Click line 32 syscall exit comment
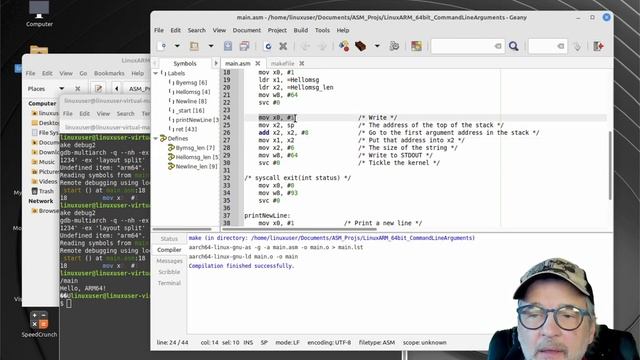The height and width of the screenshot is (360, 640). coord(298,178)
